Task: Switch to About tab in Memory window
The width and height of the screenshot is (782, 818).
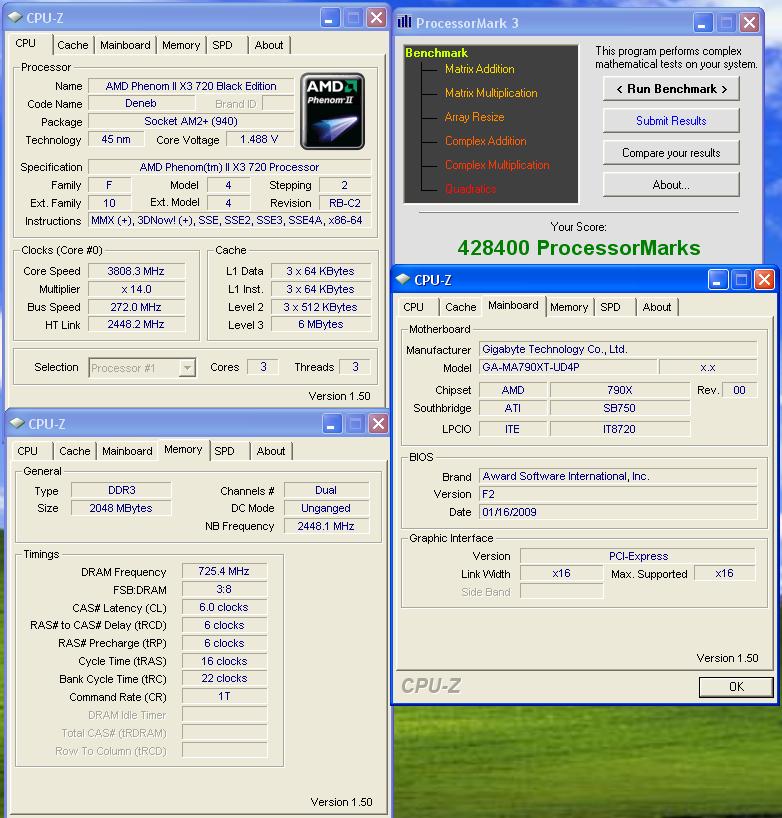Action: [271, 451]
